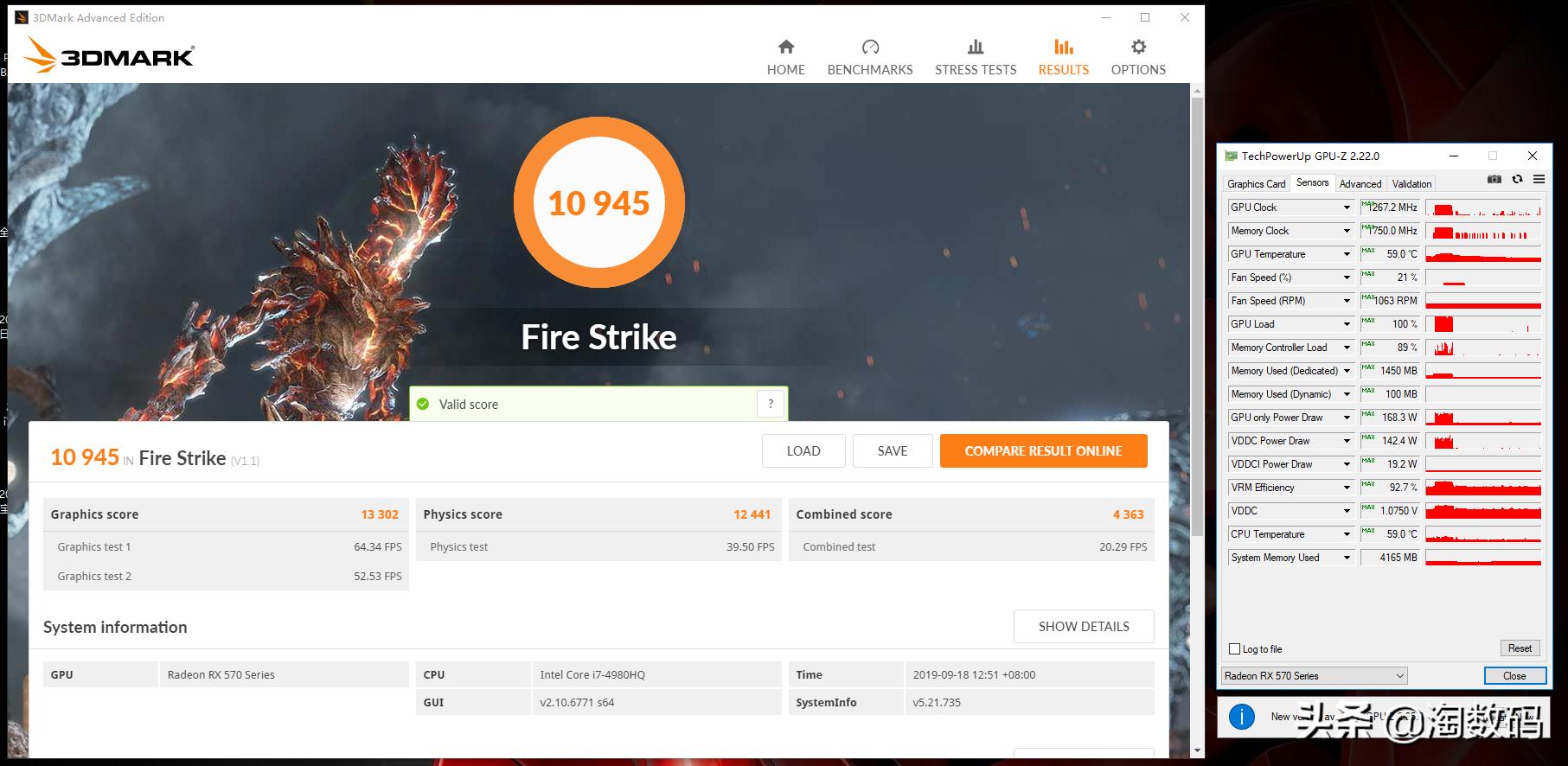Image resolution: width=1568 pixels, height=766 pixels.
Task: Click the SystemInfo version v5.21.735
Action: click(937, 703)
